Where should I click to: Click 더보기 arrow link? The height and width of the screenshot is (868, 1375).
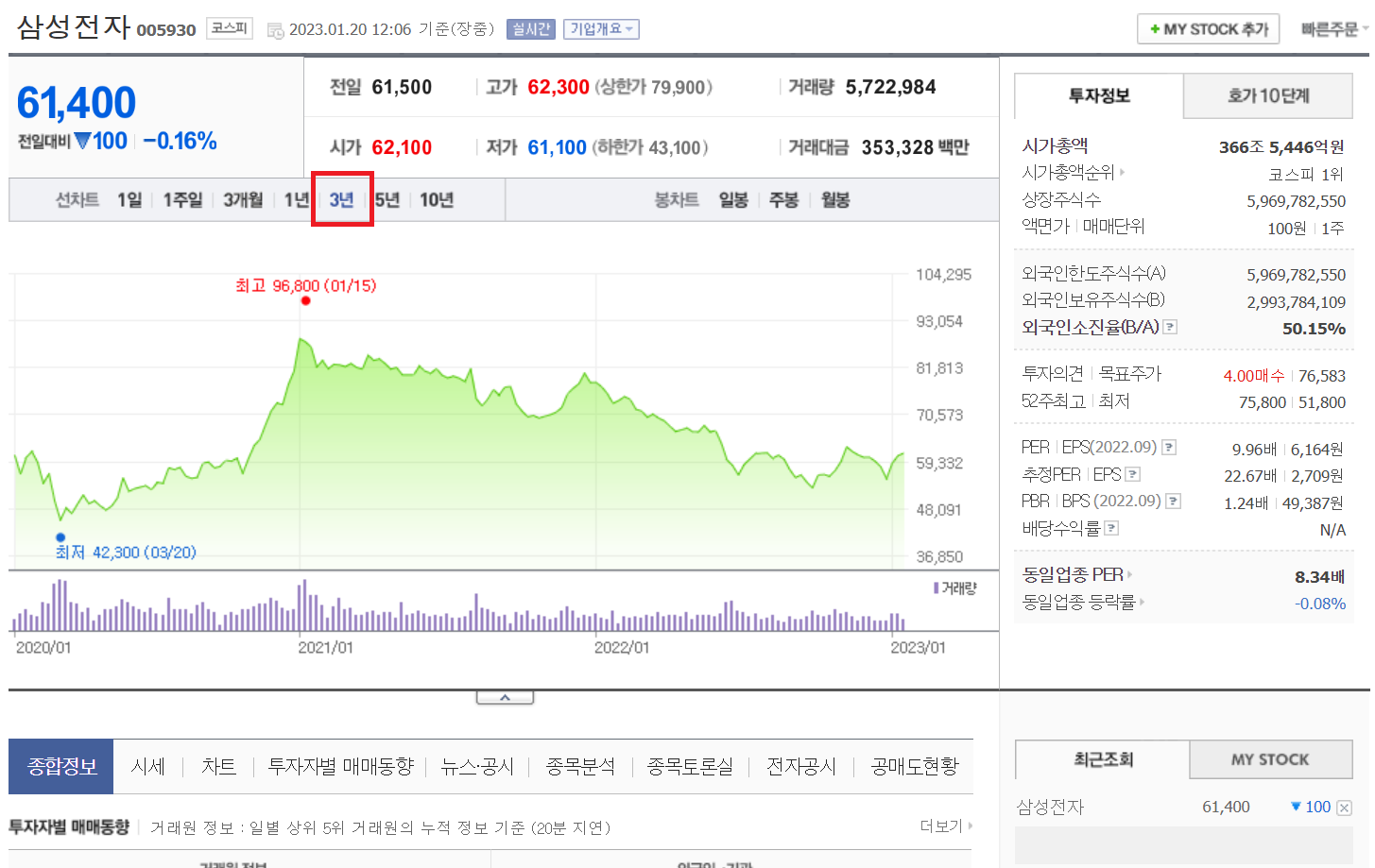[x=946, y=826]
